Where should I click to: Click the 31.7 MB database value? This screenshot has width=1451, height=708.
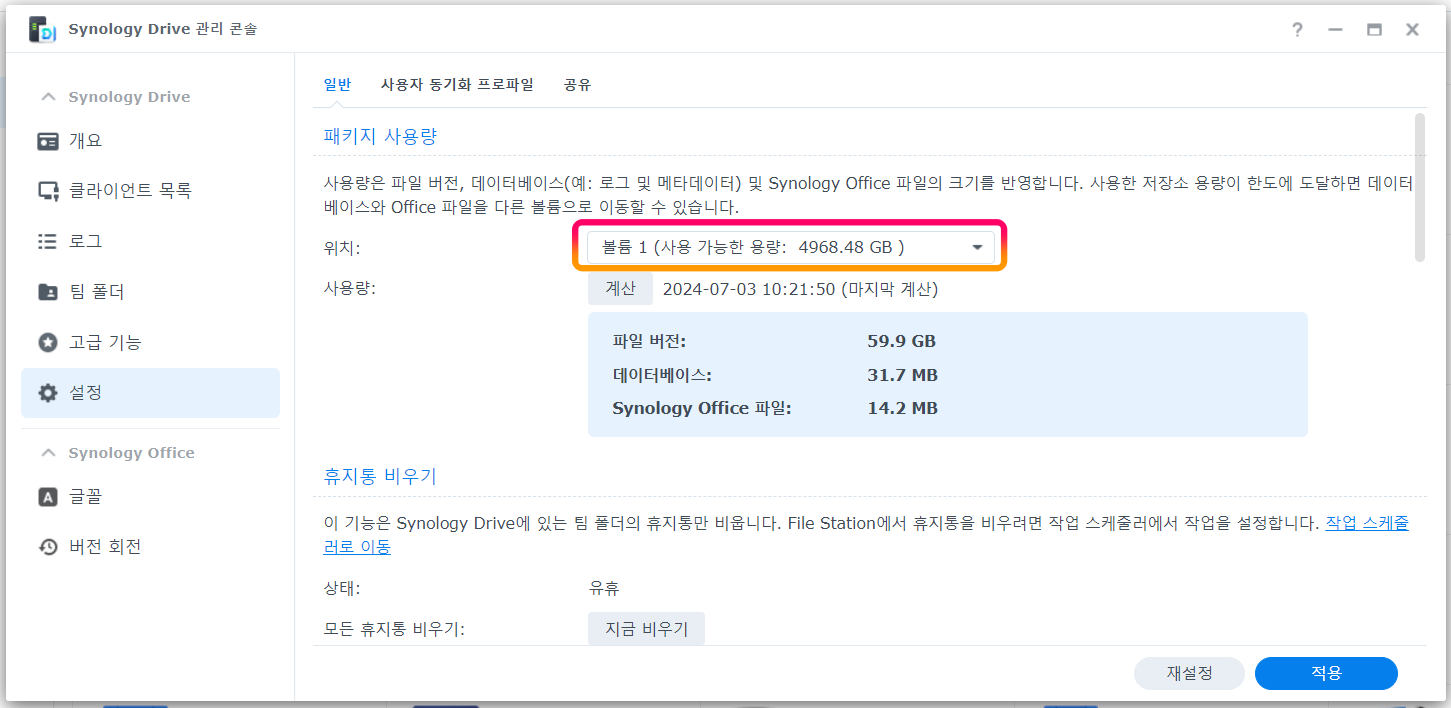click(902, 375)
